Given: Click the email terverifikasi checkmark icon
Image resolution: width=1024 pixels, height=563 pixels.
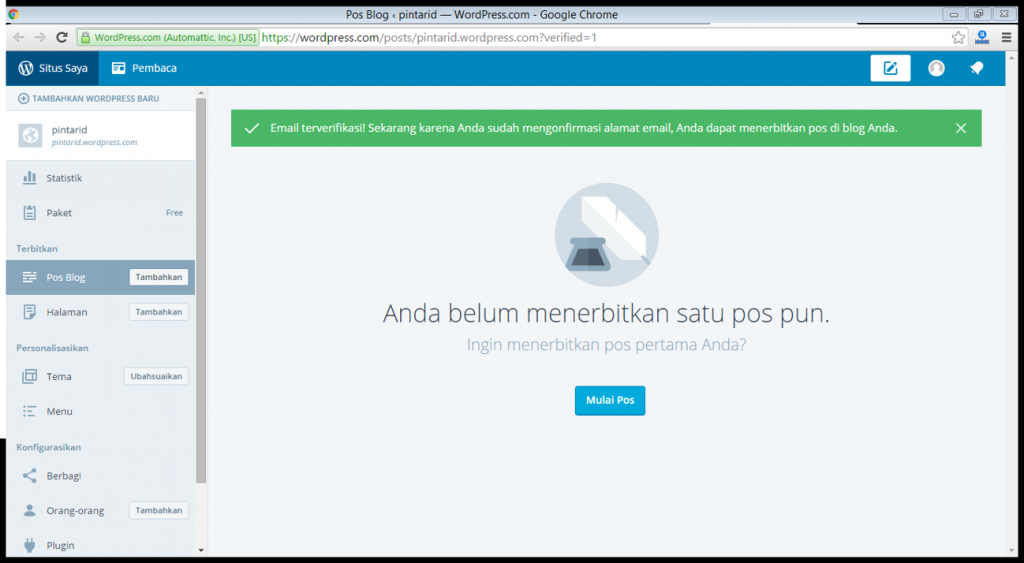Looking at the screenshot, I should pos(251,128).
